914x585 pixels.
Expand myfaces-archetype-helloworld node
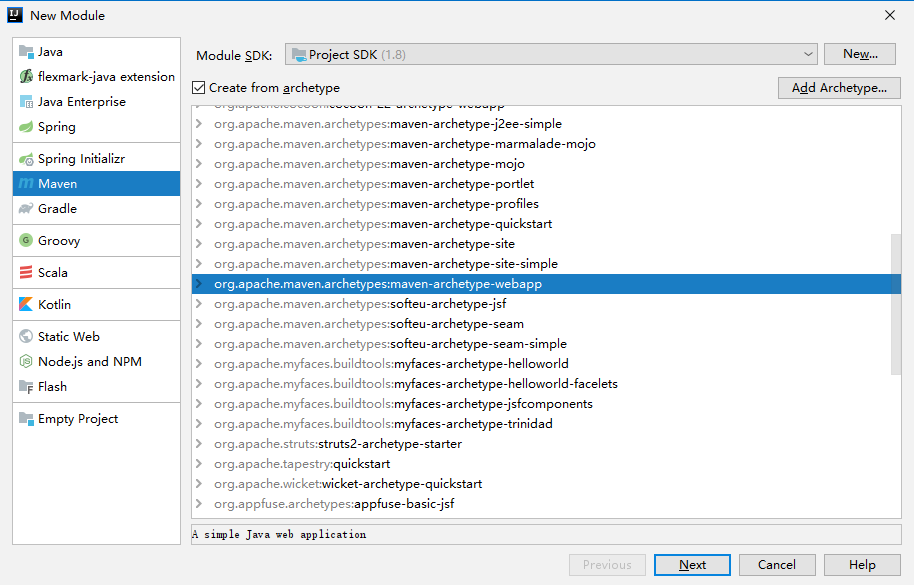(199, 364)
